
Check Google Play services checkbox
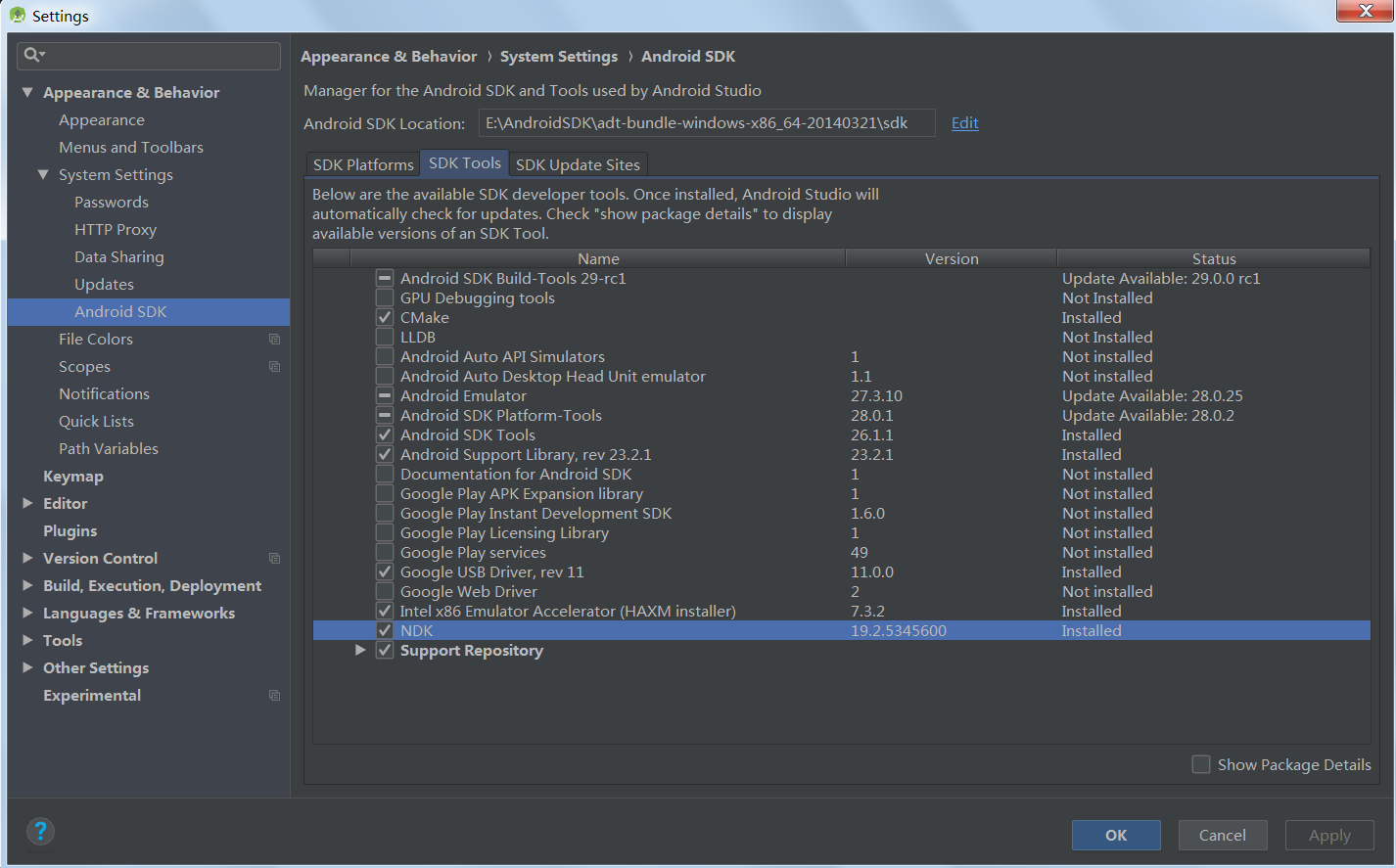coord(385,553)
